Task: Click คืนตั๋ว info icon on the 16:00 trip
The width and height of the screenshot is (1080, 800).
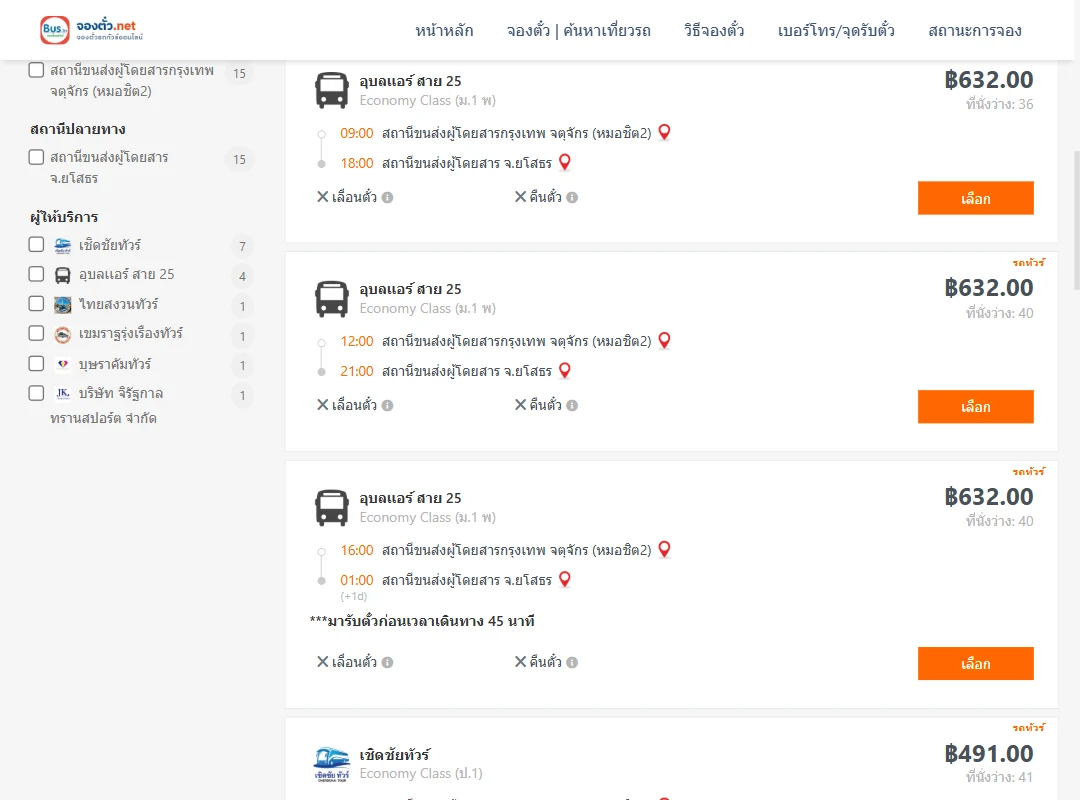Action: pos(572,663)
